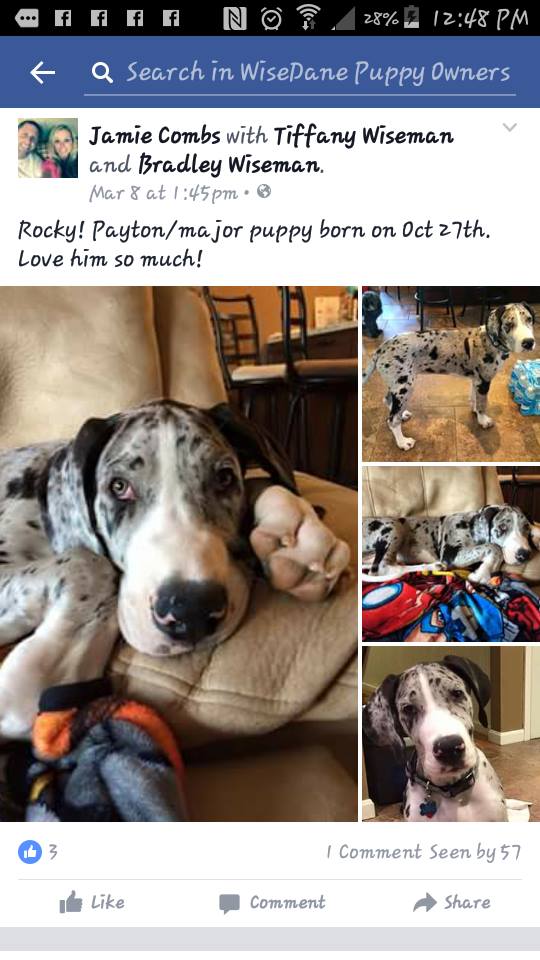Open post timestamp Mar 8 at 1:45pm
This screenshot has height=960, width=540.
pyautogui.click(x=163, y=193)
